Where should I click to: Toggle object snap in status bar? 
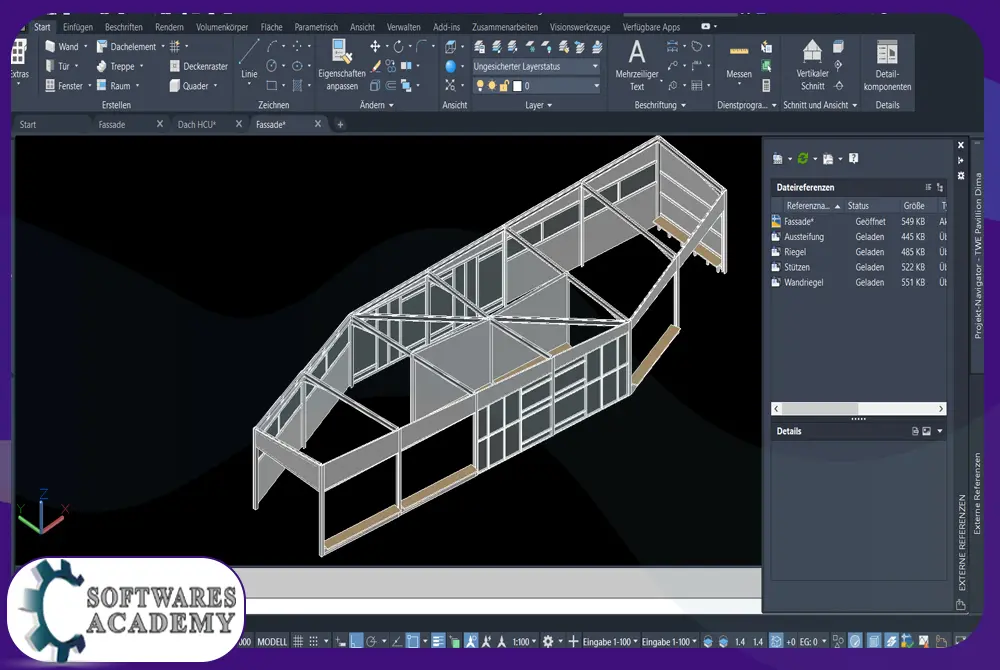(x=412, y=641)
